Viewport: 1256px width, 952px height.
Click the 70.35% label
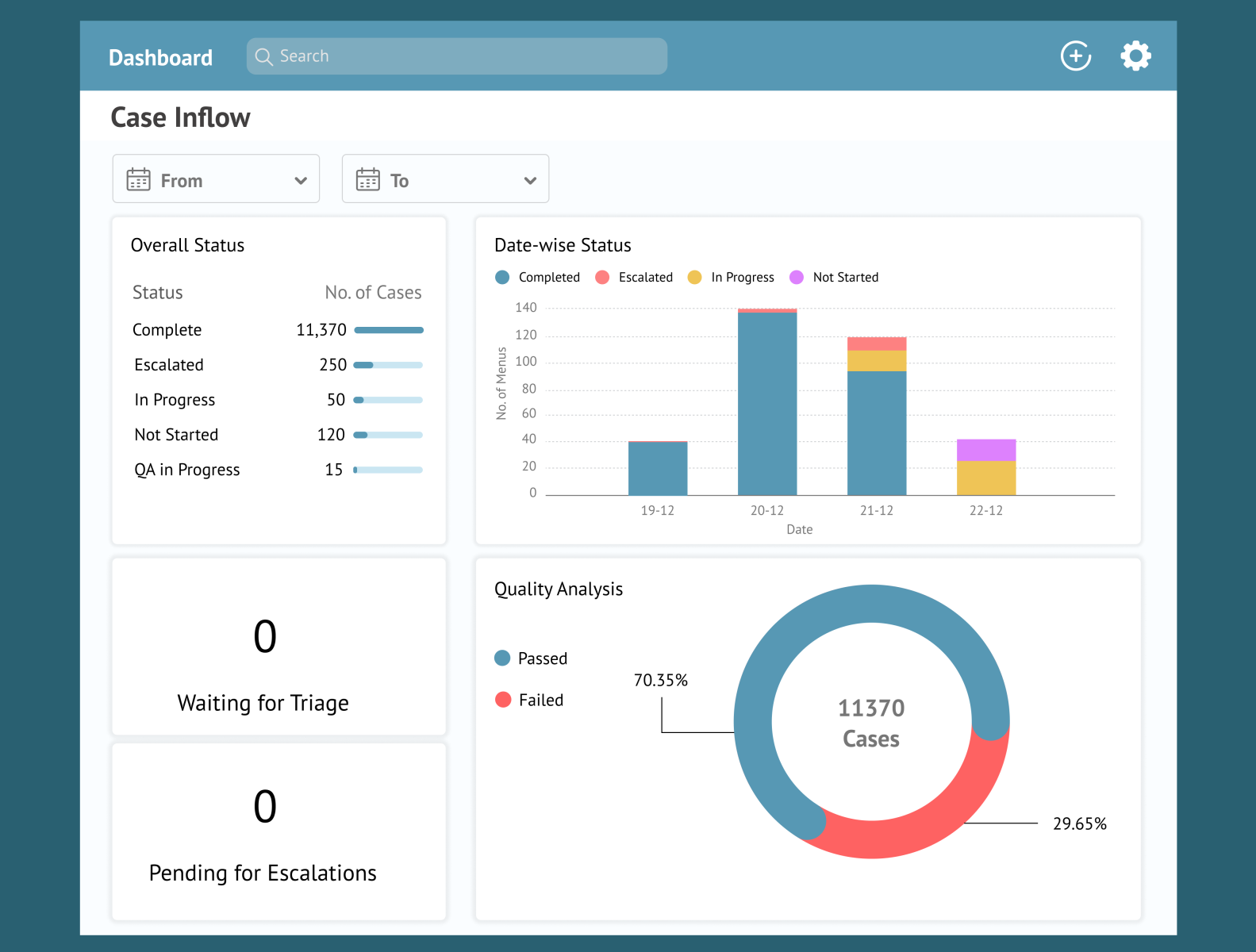(x=660, y=680)
